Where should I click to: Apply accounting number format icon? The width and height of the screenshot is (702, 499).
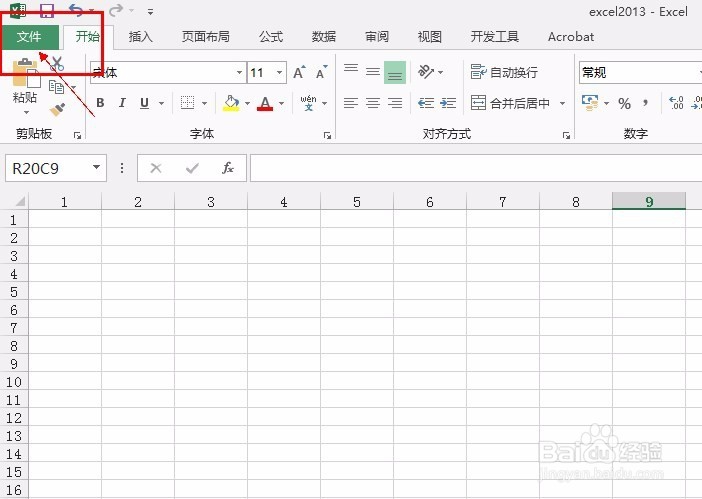tap(590, 103)
